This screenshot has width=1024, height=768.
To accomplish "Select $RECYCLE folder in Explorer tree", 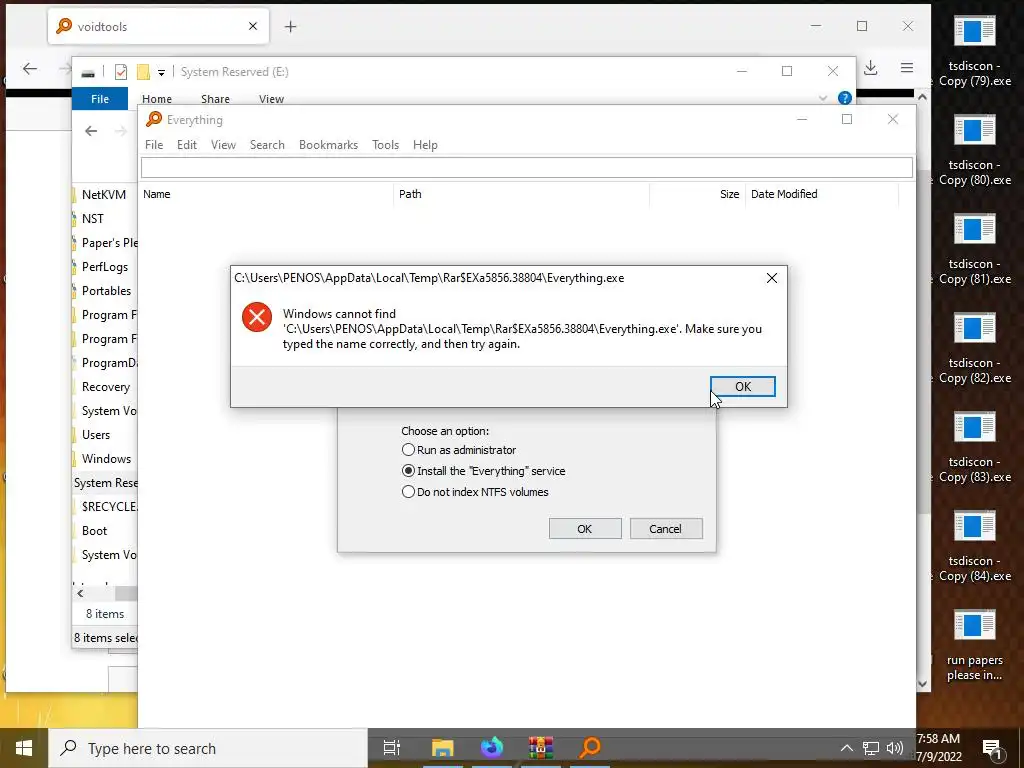I will click(x=108, y=507).
